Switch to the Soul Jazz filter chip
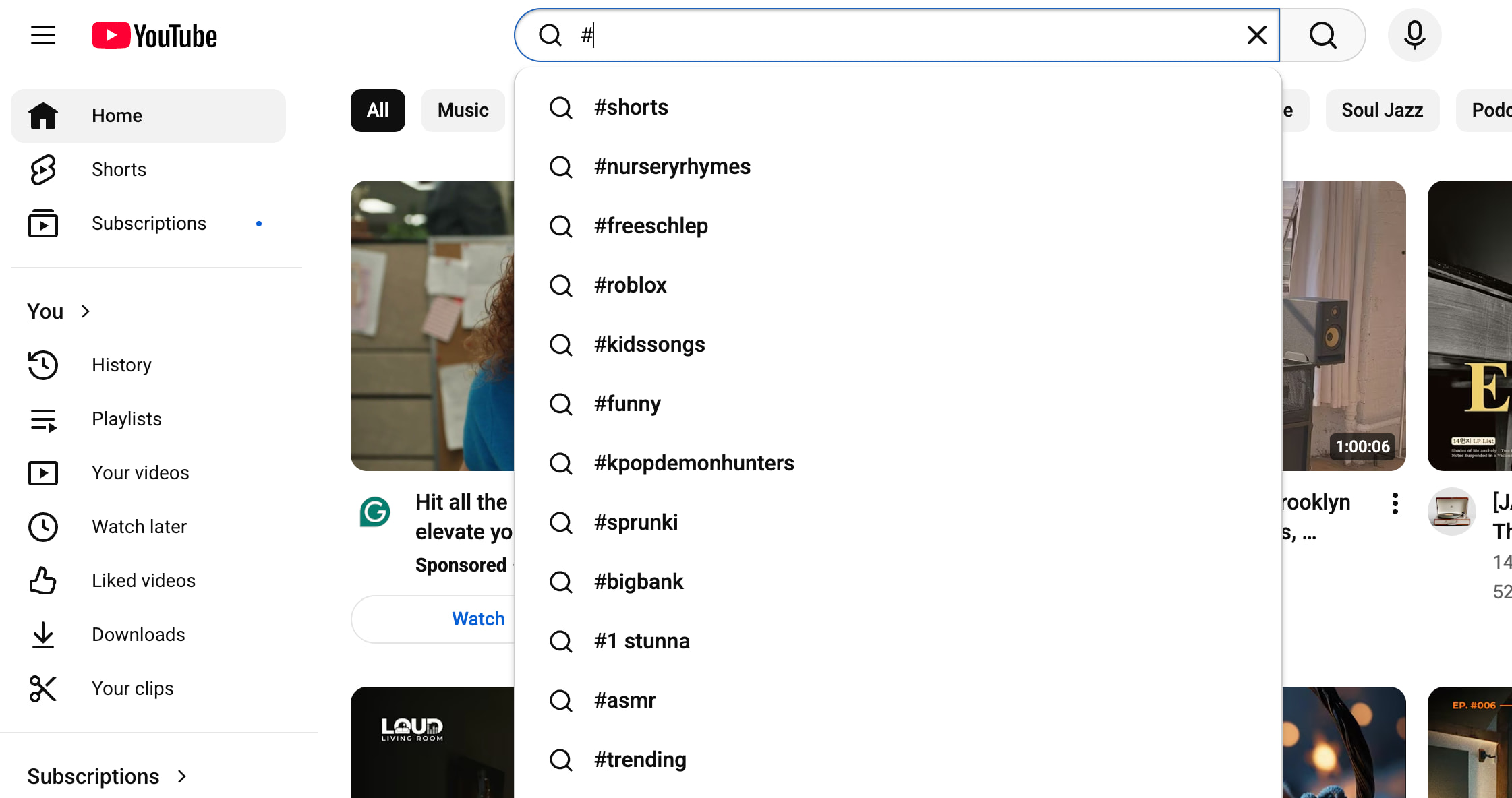Image resolution: width=1512 pixels, height=798 pixels. [1382, 110]
